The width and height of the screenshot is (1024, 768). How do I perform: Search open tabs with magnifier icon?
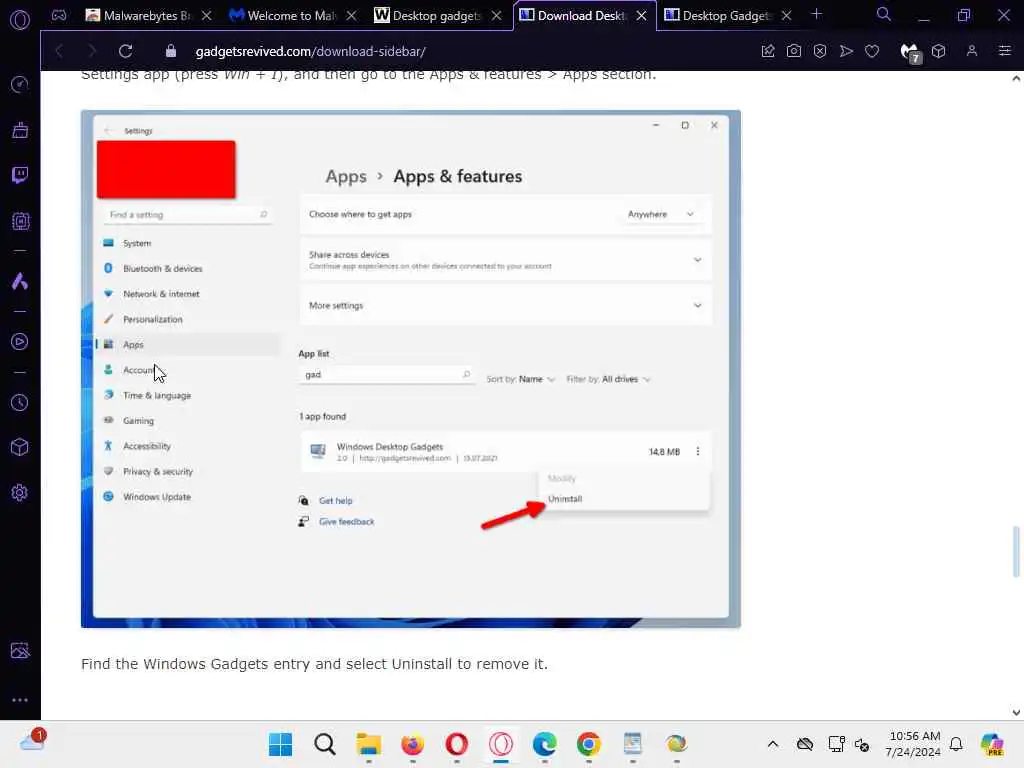(x=884, y=14)
